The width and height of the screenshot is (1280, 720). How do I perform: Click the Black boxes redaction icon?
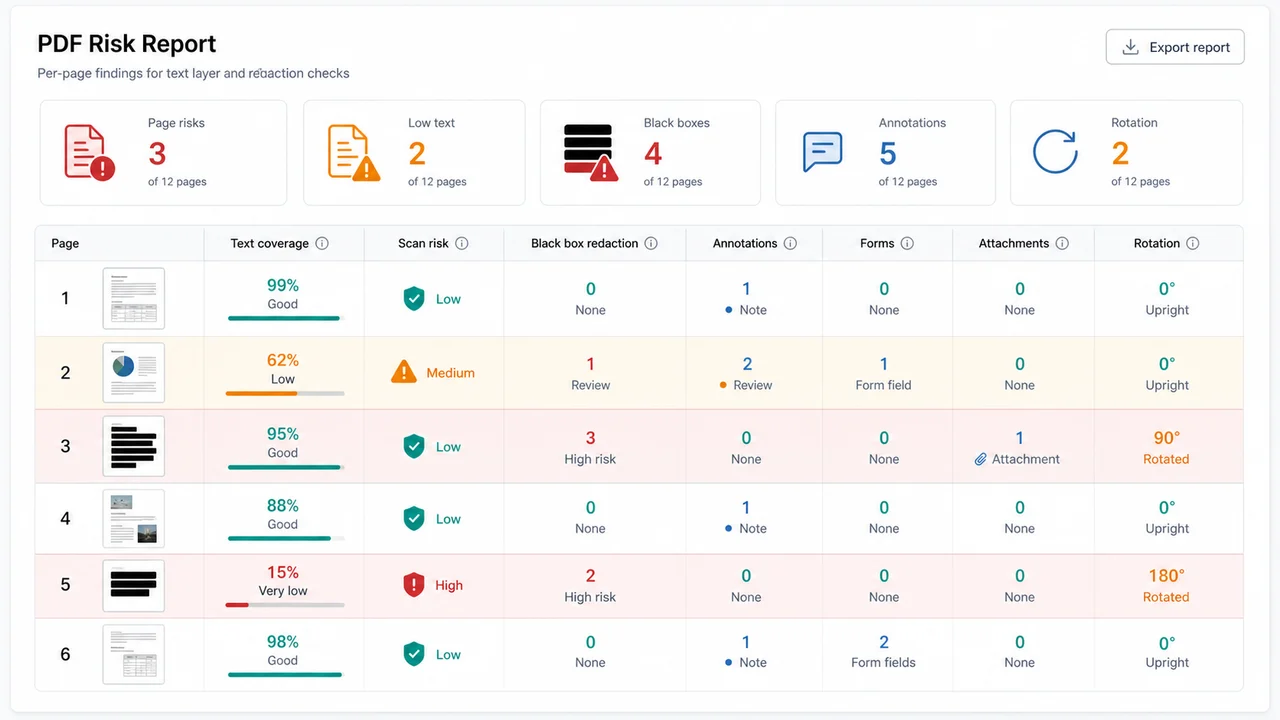[591, 152]
